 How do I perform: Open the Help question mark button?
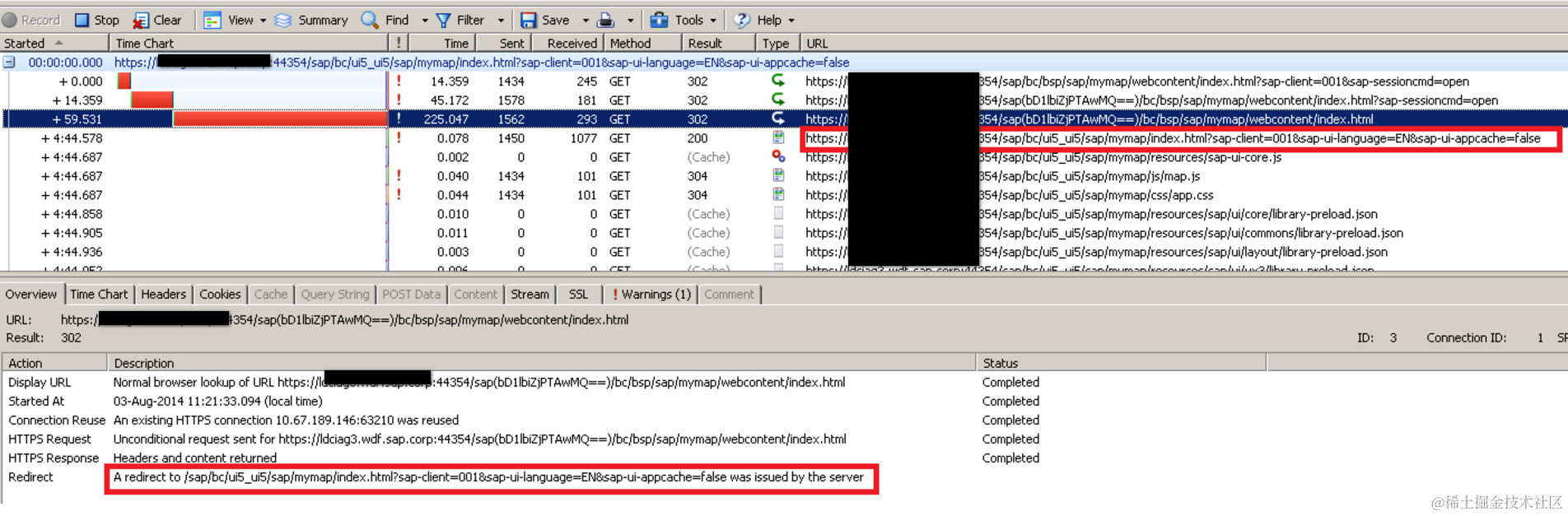(x=758, y=20)
